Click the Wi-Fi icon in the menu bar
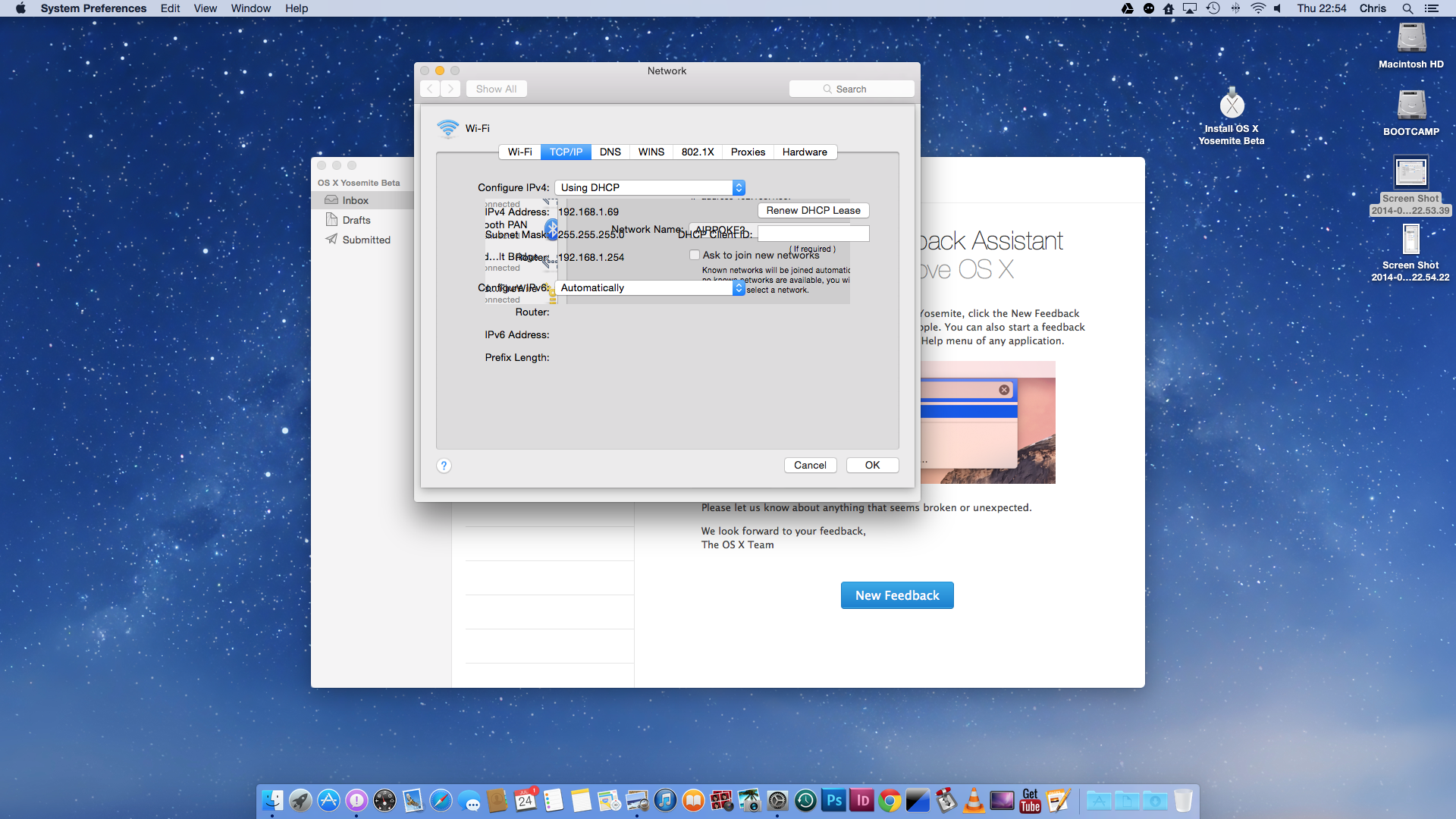The height and width of the screenshot is (819, 1456). tap(1257, 8)
